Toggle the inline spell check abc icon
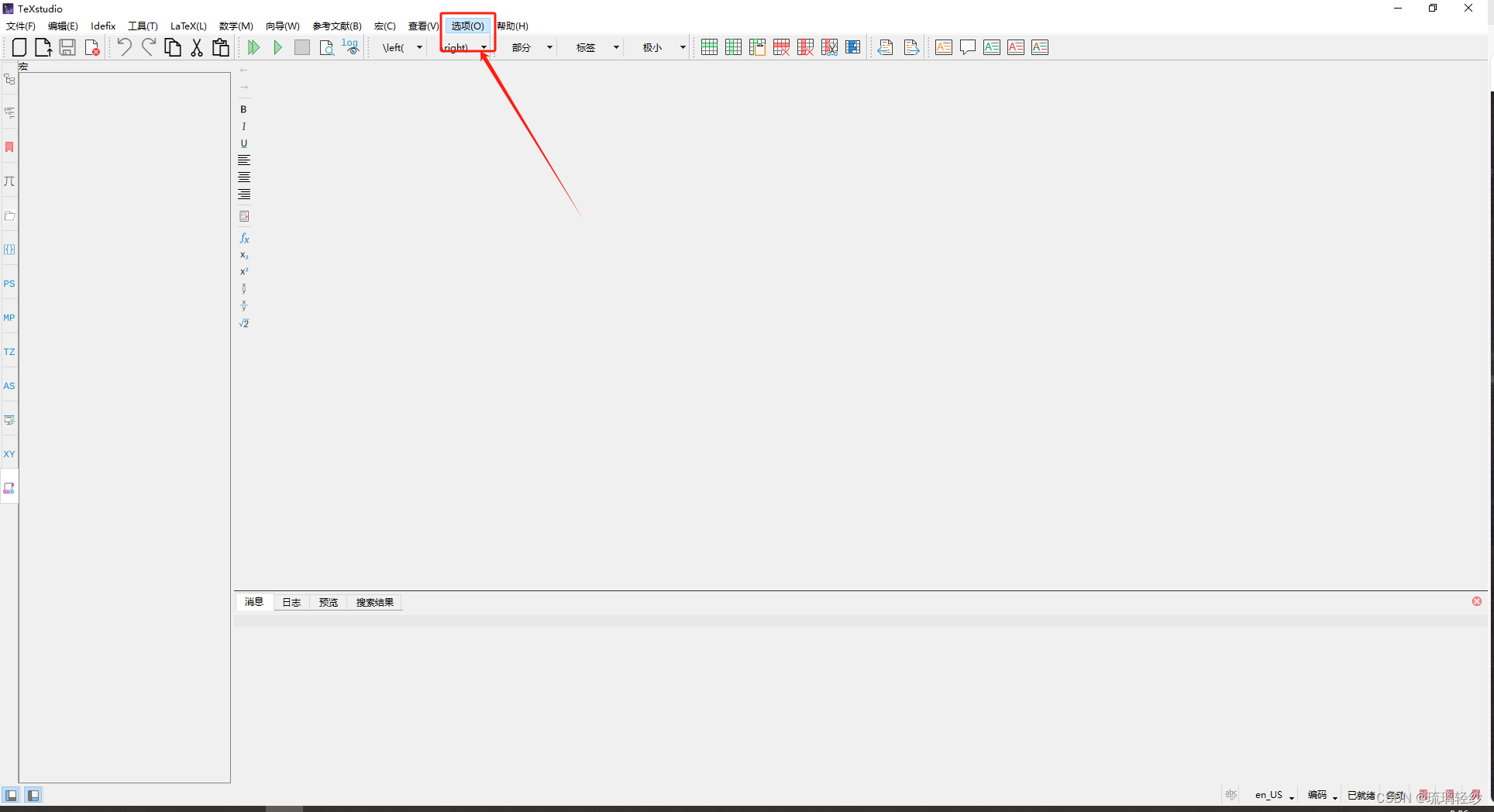The height and width of the screenshot is (812, 1494). pyautogui.click(x=1231, y=795)
